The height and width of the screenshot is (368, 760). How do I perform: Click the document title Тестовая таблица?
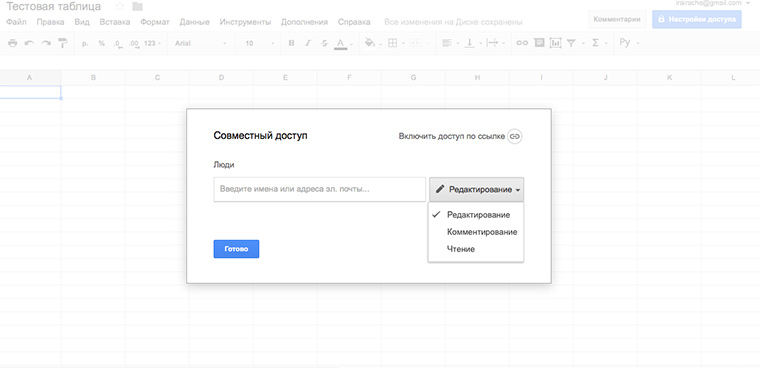(54, 7)
